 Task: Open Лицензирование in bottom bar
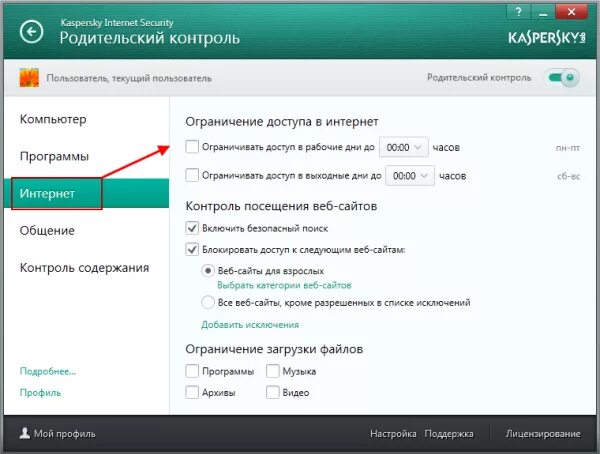[x=543, y=434]
